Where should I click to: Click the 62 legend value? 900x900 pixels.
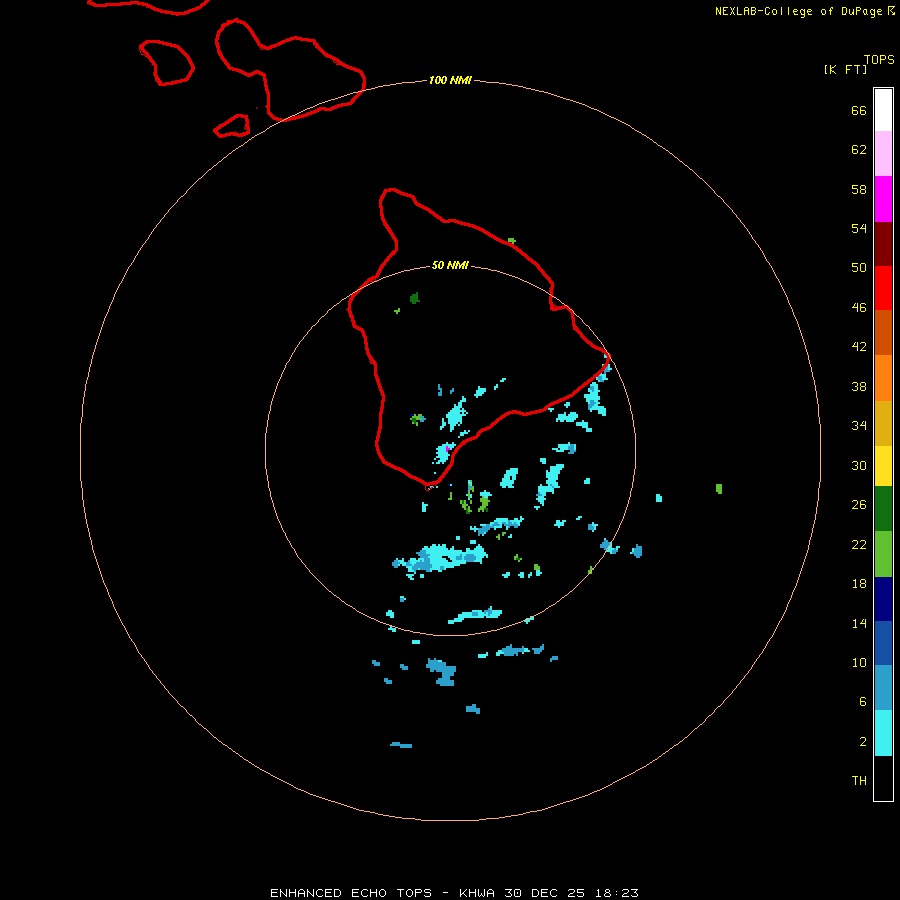click(x=859, y=150)
